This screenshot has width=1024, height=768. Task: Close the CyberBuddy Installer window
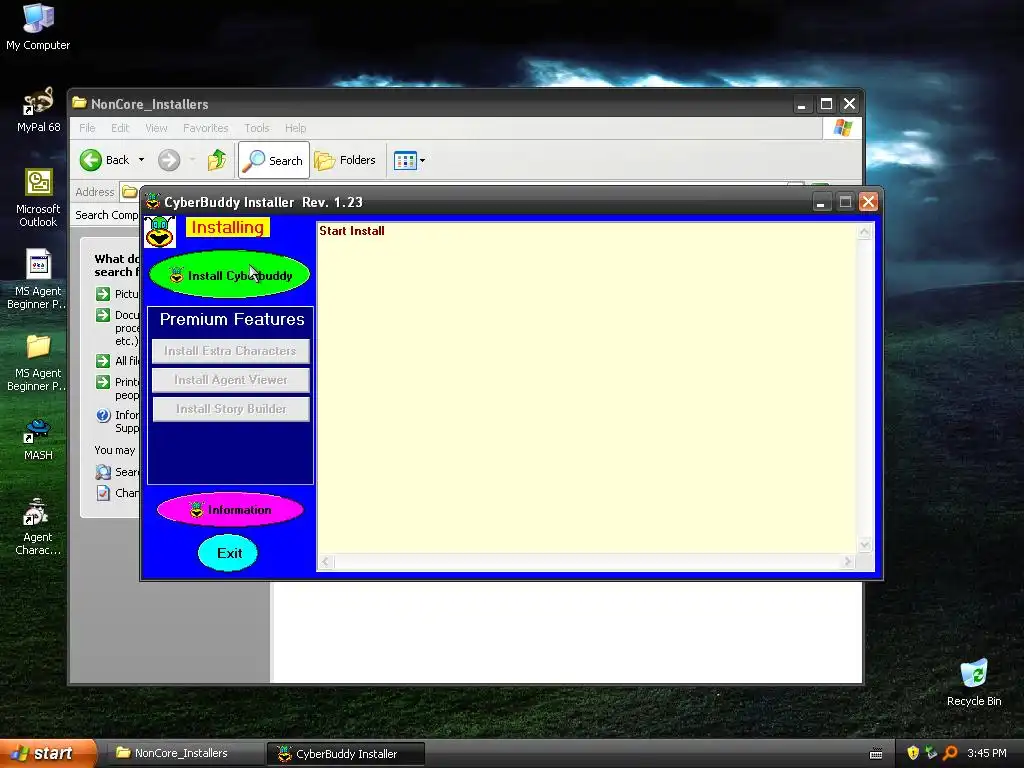coord(868,202)
